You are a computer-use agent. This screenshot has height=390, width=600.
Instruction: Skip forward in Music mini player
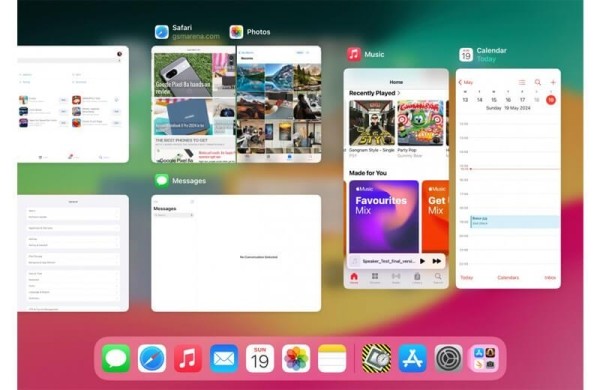click(x=437, y=261)
